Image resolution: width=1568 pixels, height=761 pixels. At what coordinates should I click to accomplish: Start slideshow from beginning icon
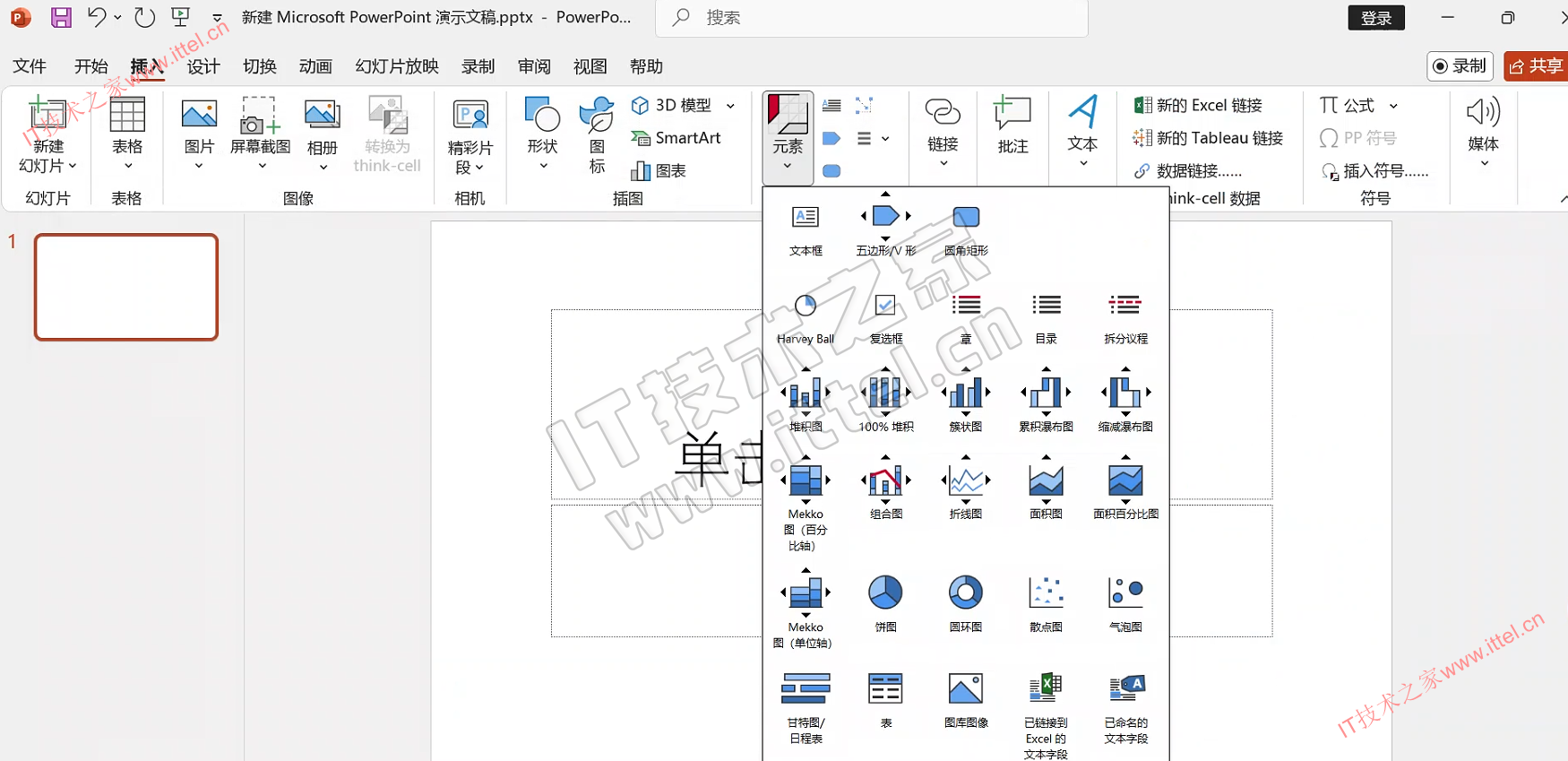tap(181, 17)
